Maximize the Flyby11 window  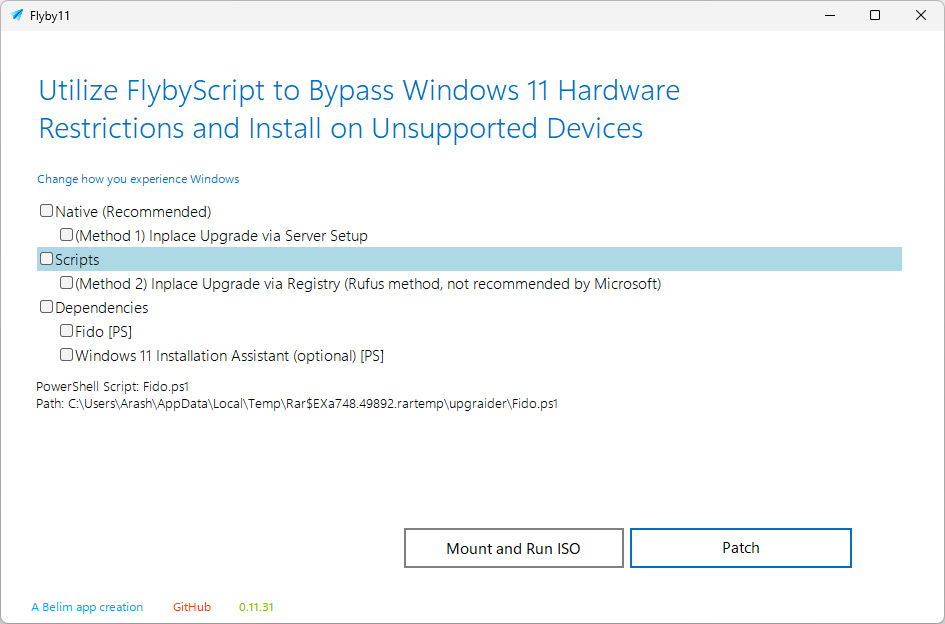(x=875, y=15)
